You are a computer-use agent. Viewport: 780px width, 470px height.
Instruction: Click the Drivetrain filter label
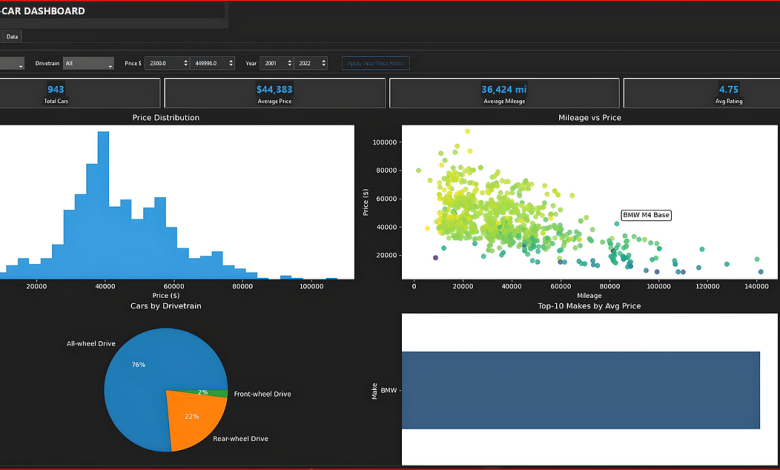tap(47, 63)
